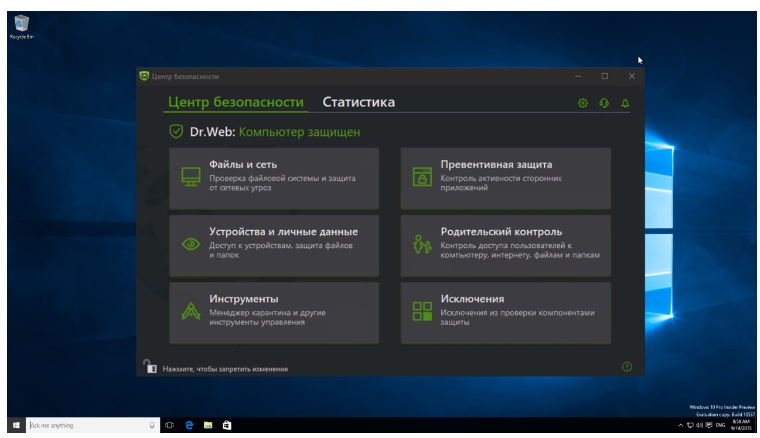Click the eye icon of Устройства и личные данные
The image size is (760, 438).
coord(190,244)
